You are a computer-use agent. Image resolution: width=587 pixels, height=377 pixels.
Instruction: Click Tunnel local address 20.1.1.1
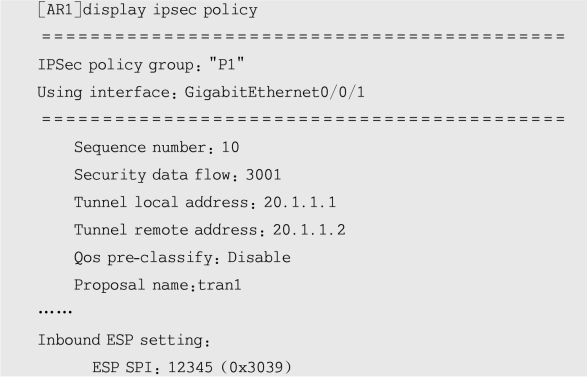(300, 203)
